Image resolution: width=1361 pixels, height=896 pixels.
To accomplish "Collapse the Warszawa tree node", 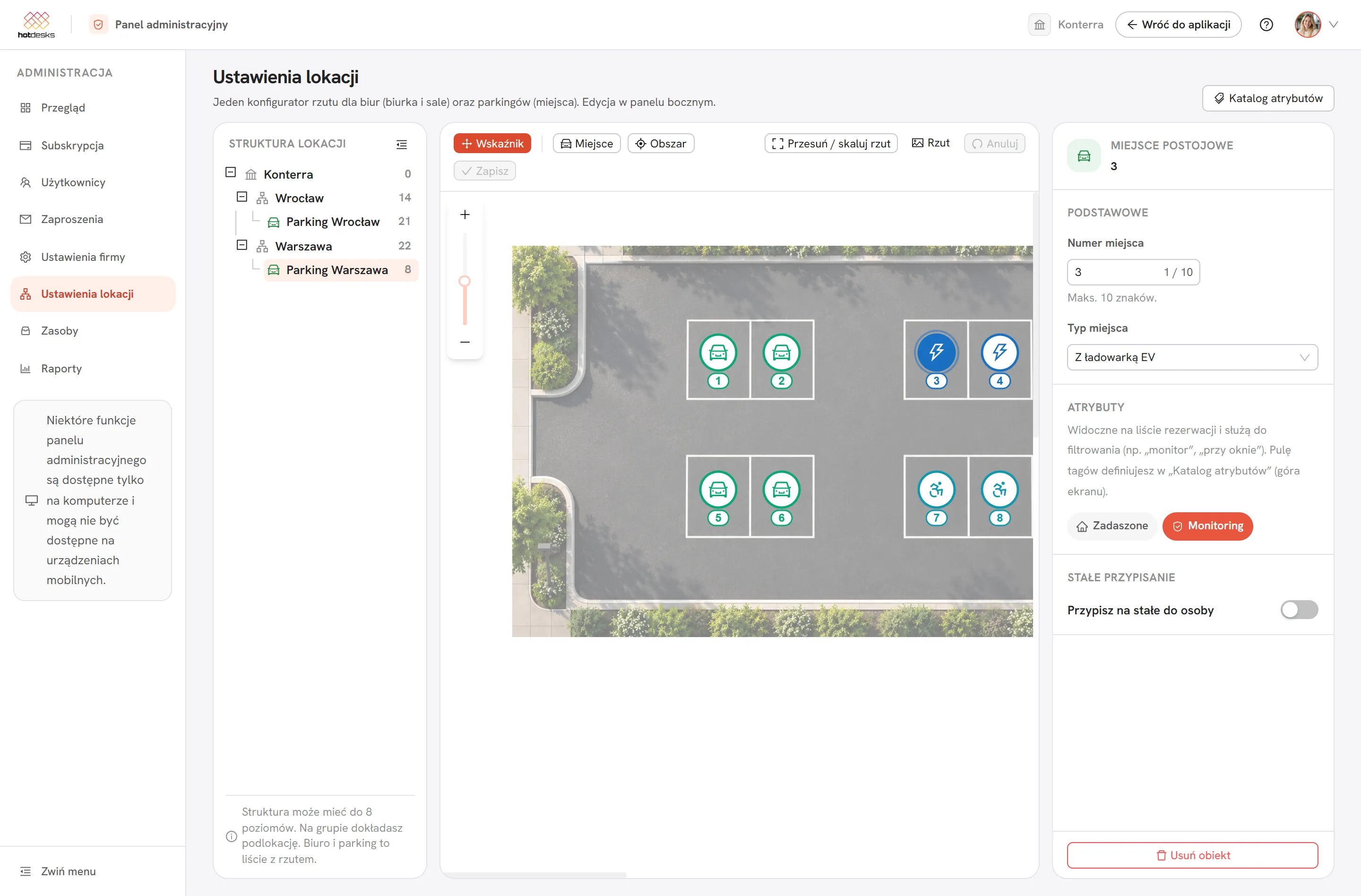I will 242,245.
